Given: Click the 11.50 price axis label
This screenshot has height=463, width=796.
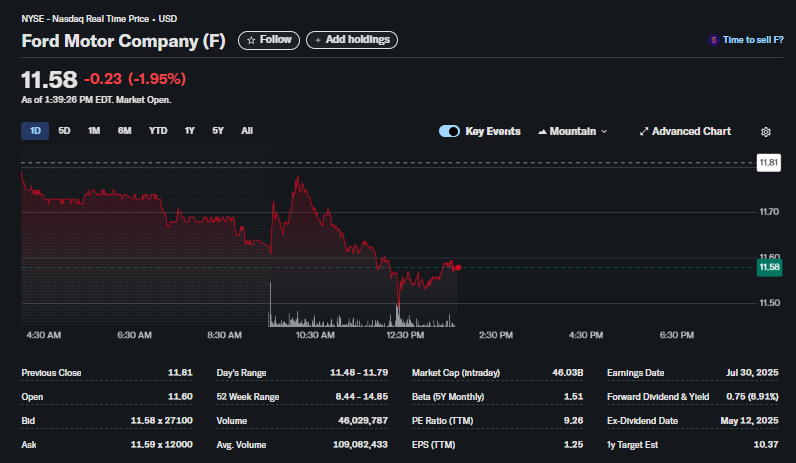Looking at the screenshot, I should [770, 303].
